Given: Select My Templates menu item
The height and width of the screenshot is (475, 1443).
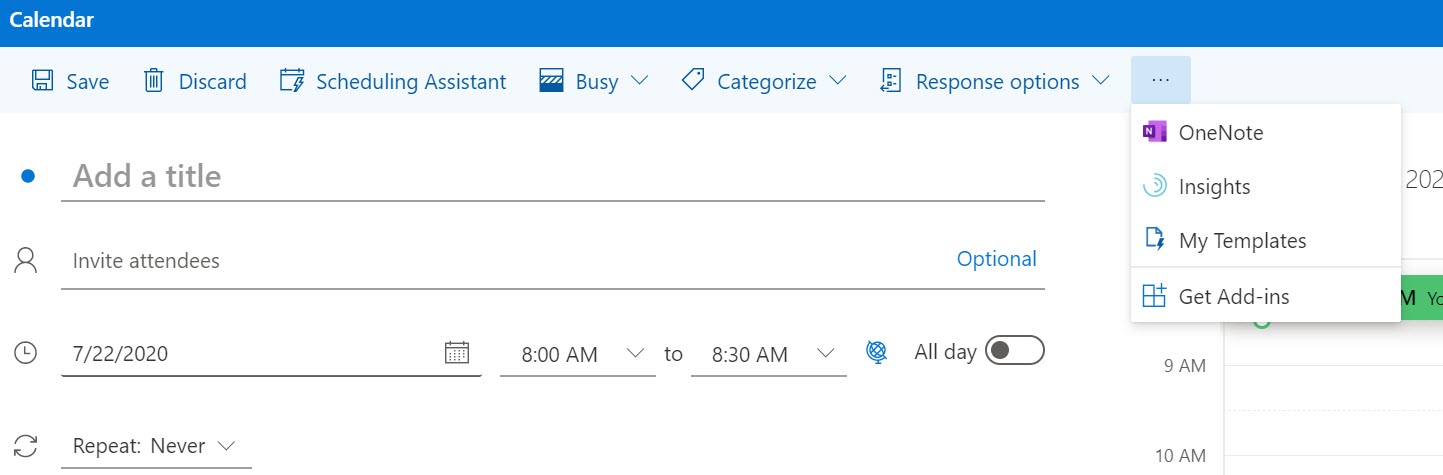Looking at the screenshot, I should [1242, 241].
